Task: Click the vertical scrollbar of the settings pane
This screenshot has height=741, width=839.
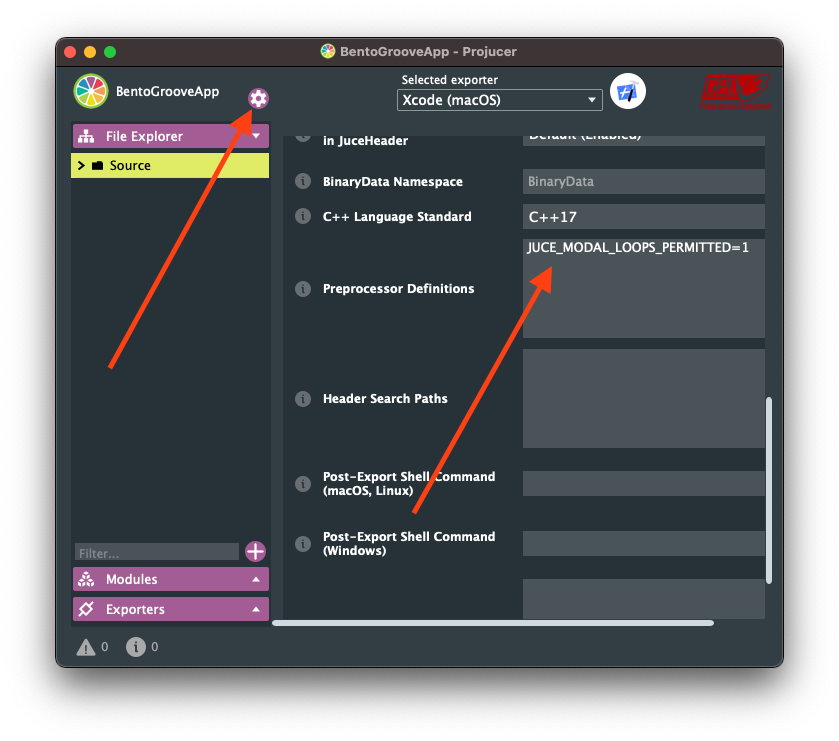Action: coord(769,490)
